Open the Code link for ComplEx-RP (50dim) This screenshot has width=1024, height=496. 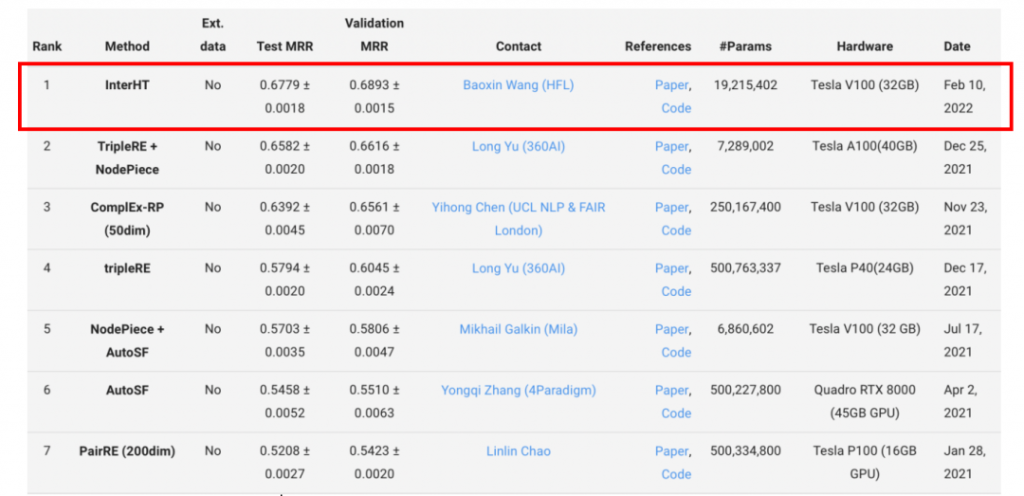676,230
